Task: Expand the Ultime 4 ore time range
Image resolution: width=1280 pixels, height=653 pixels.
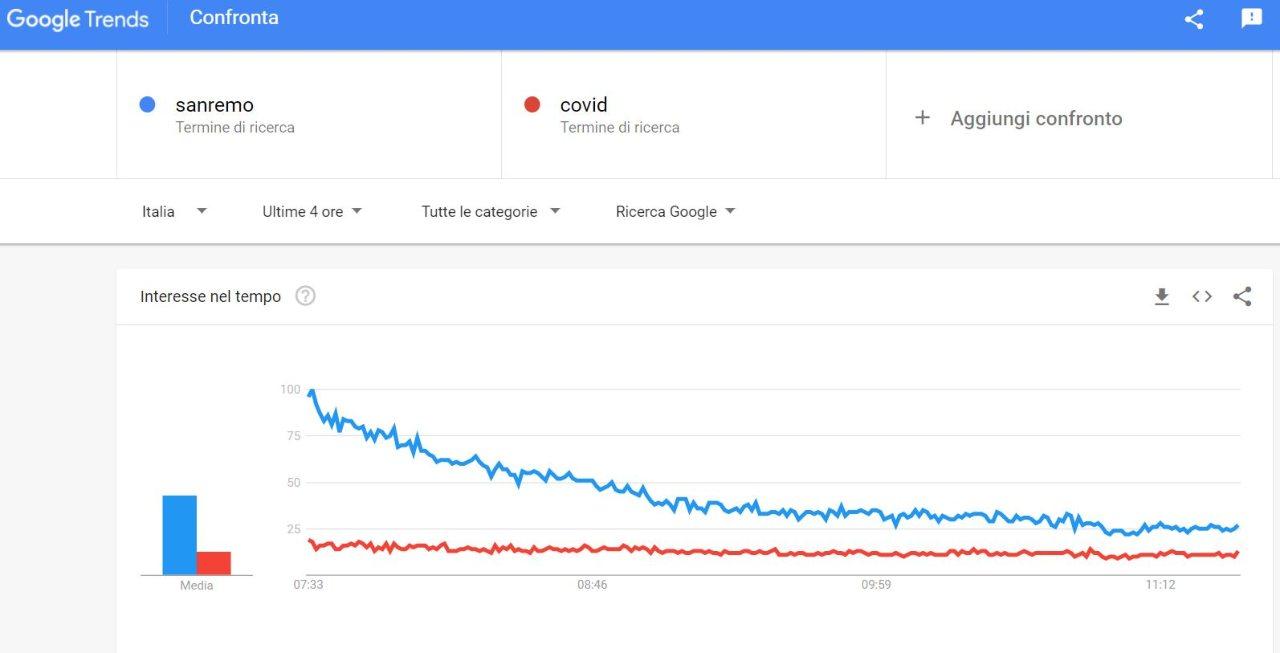Action: (312, 211)
